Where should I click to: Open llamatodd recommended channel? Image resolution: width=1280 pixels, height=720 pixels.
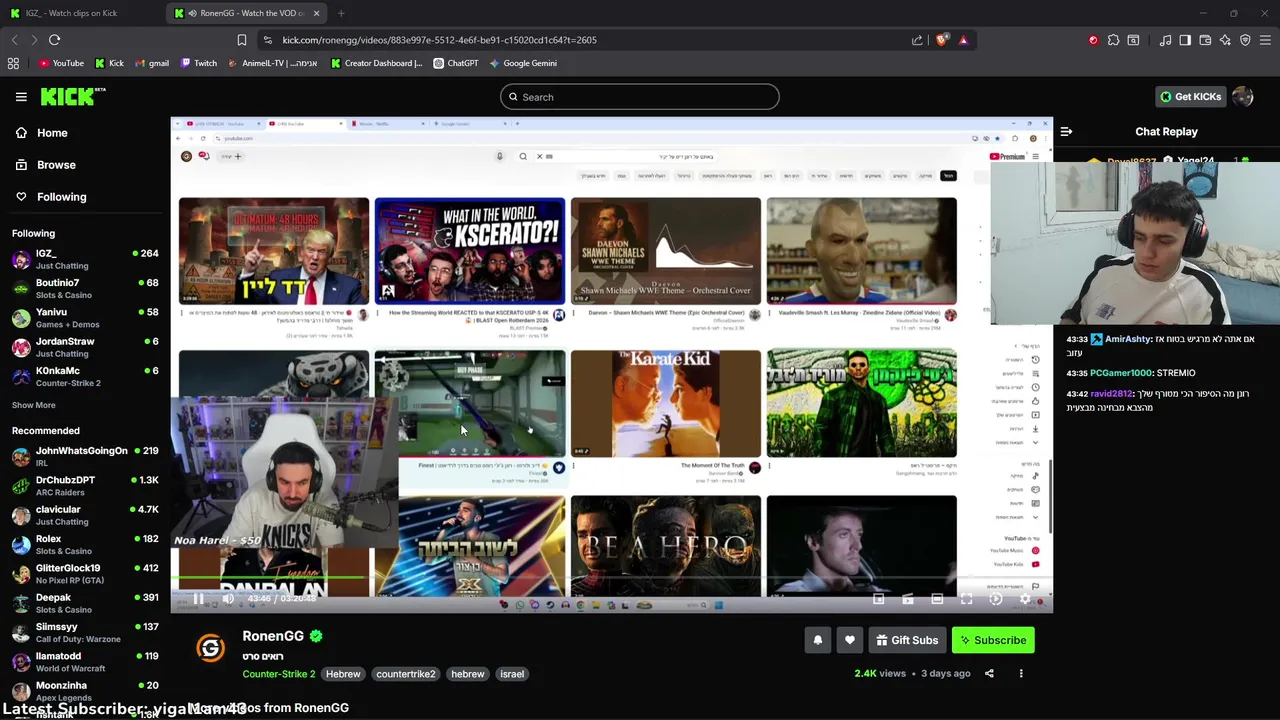[x=85, y=662]
